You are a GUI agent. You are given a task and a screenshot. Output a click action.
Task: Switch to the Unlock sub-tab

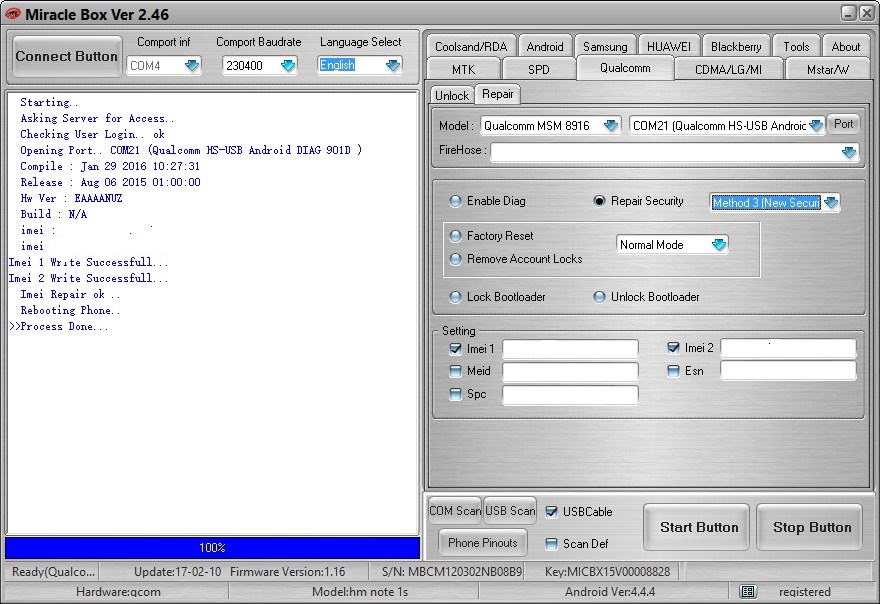tap(452, 95)
